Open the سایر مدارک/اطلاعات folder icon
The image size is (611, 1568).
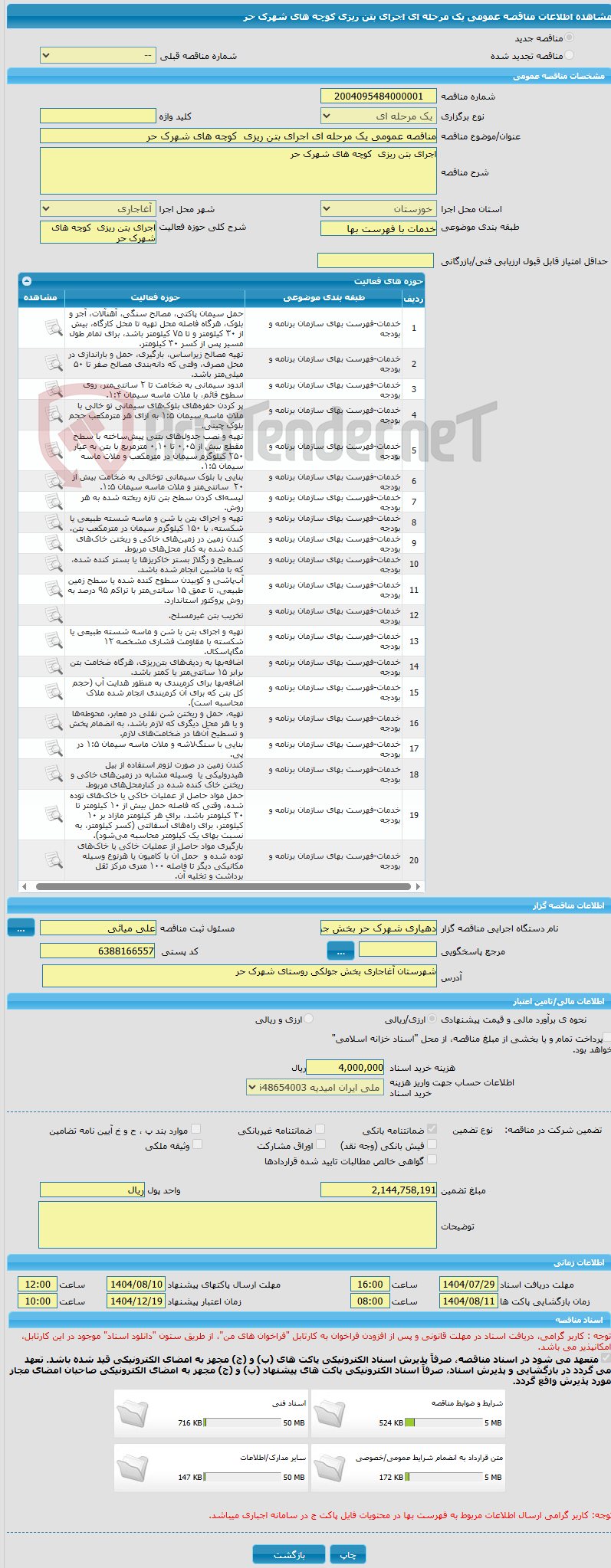pyautogui.click(x=133, y=1469)
